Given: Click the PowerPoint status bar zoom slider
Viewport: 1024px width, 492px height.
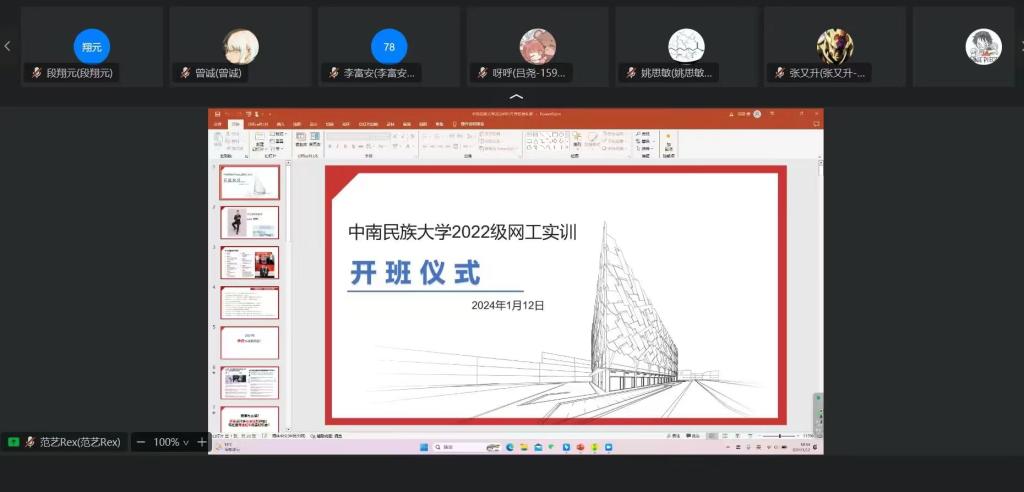Looking at the screenshot, I should (781, 436).
